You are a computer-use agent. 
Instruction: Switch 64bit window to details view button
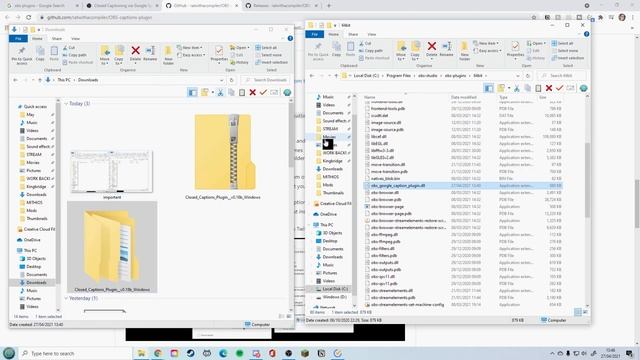[x=578, y=312]
